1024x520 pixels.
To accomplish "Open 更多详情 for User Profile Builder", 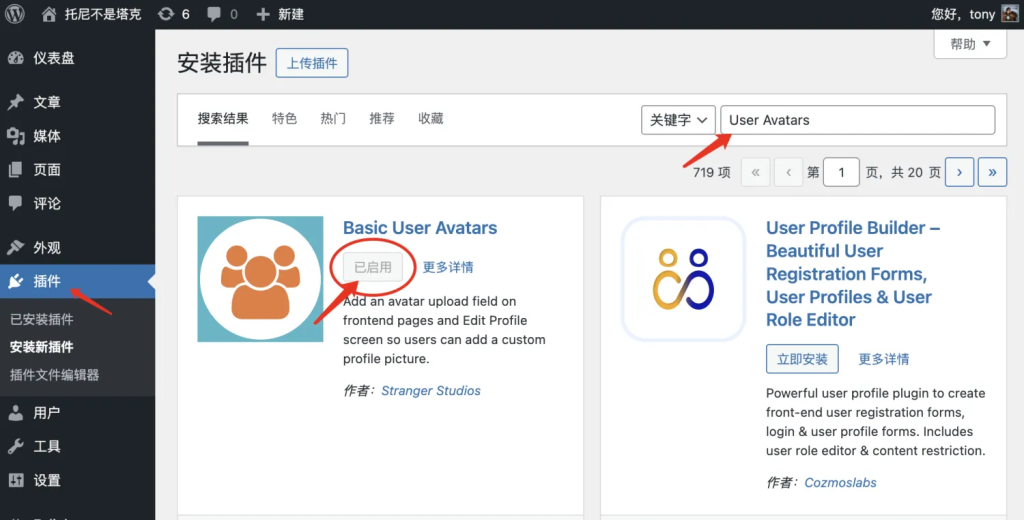I will pos(884,359).
